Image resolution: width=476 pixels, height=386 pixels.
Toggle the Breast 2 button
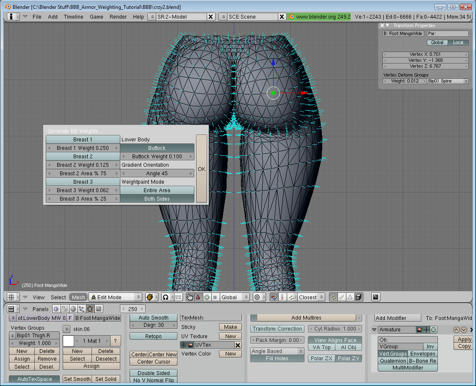[83, 156]
